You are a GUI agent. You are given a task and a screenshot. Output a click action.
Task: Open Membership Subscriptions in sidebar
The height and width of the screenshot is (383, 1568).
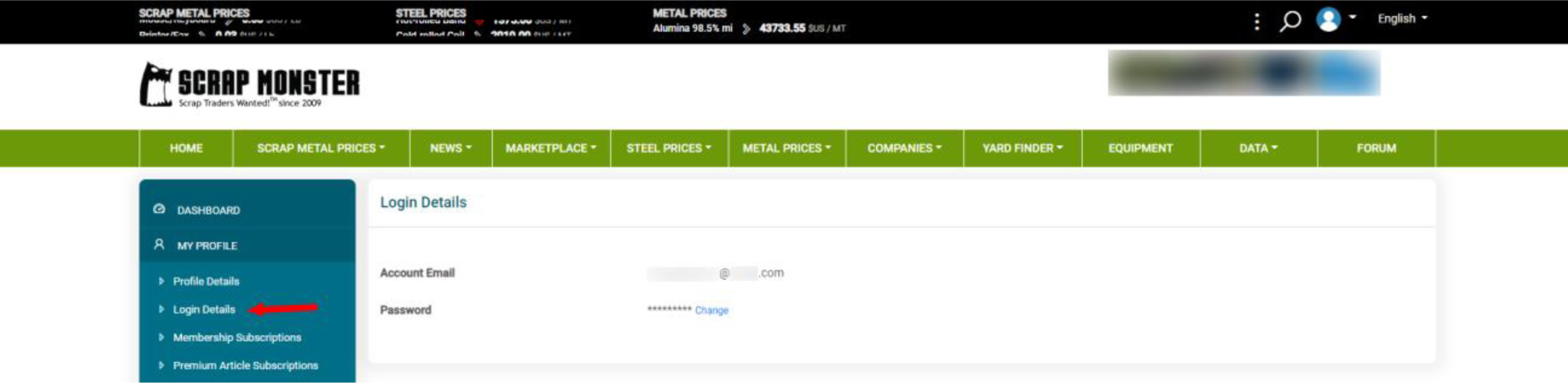click(237, 337)
